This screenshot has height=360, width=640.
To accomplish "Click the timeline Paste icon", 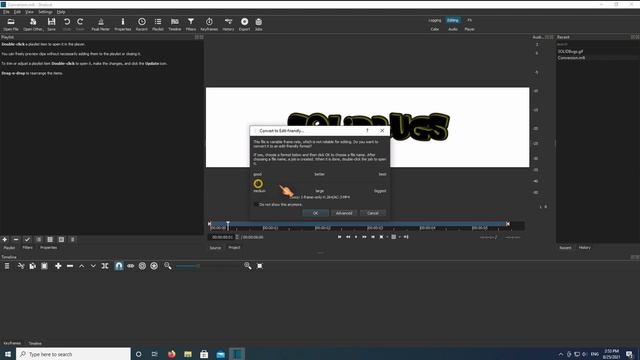I will click(44, 266).
